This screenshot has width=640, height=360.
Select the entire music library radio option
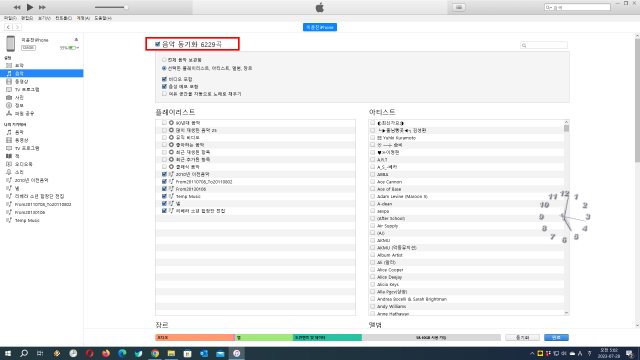[x=164, y=60]
